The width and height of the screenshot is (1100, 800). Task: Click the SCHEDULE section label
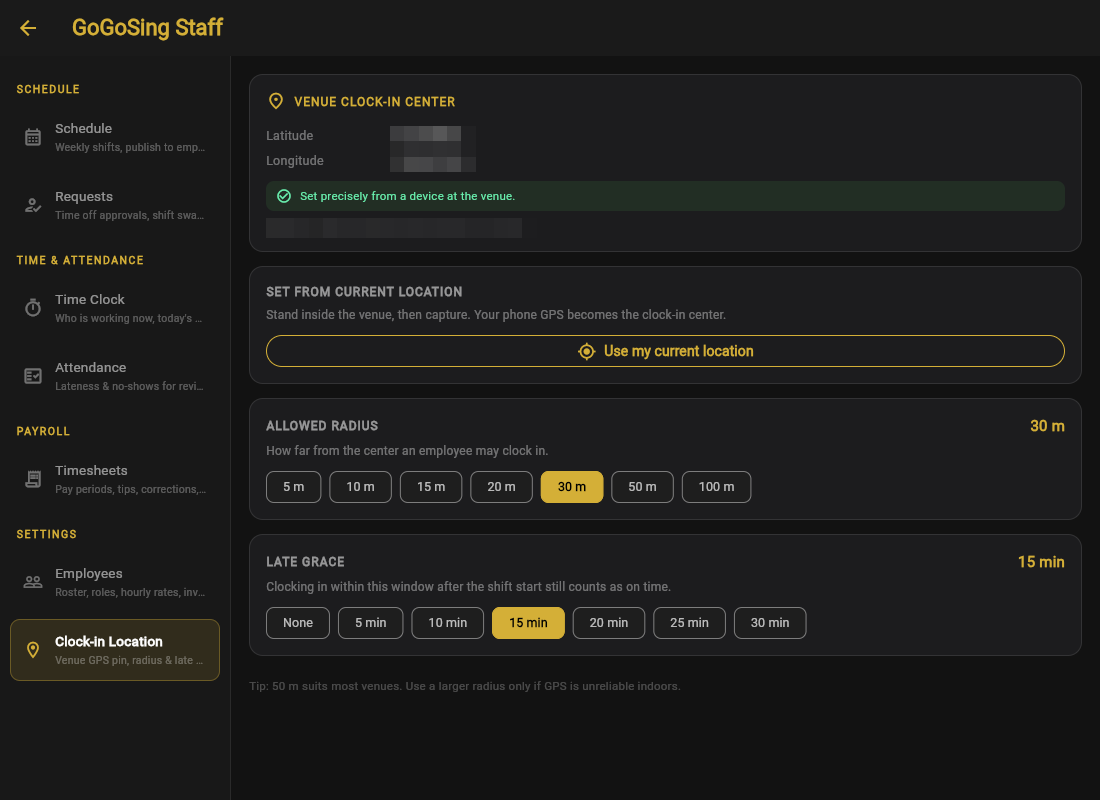48,89
